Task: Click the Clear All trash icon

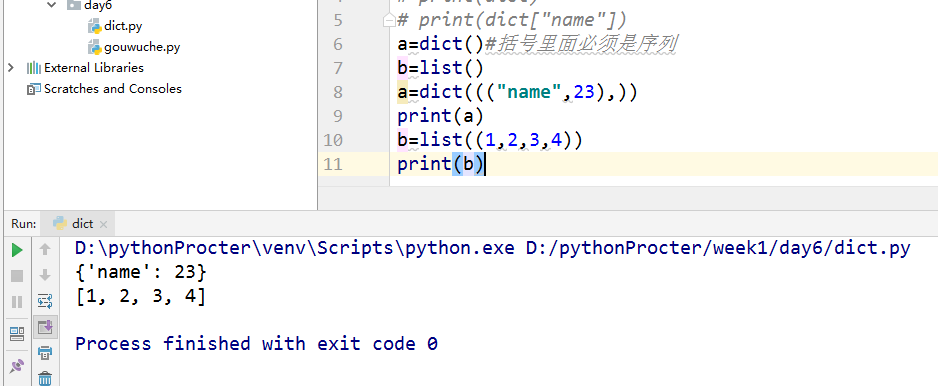Action: click(x=45, y=378)
